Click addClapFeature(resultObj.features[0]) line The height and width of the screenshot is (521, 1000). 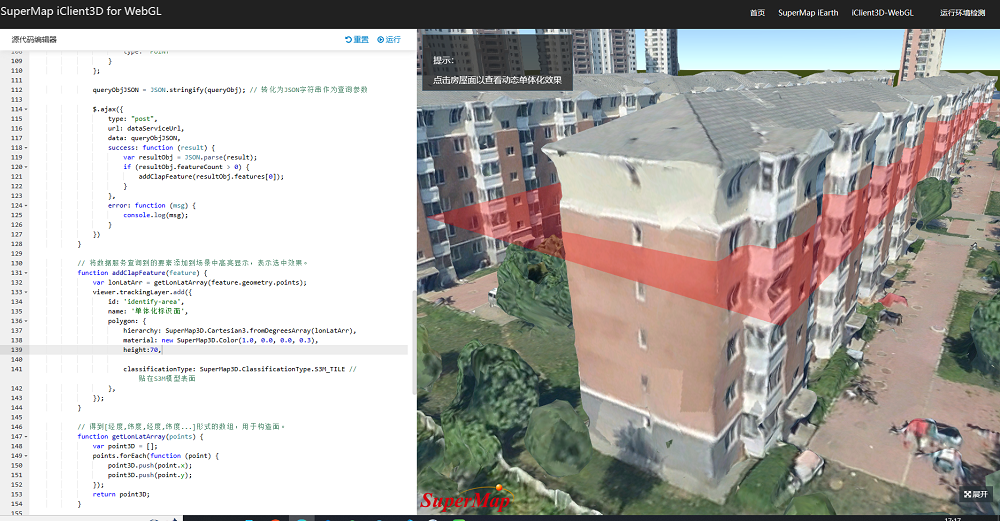[211, 177]
